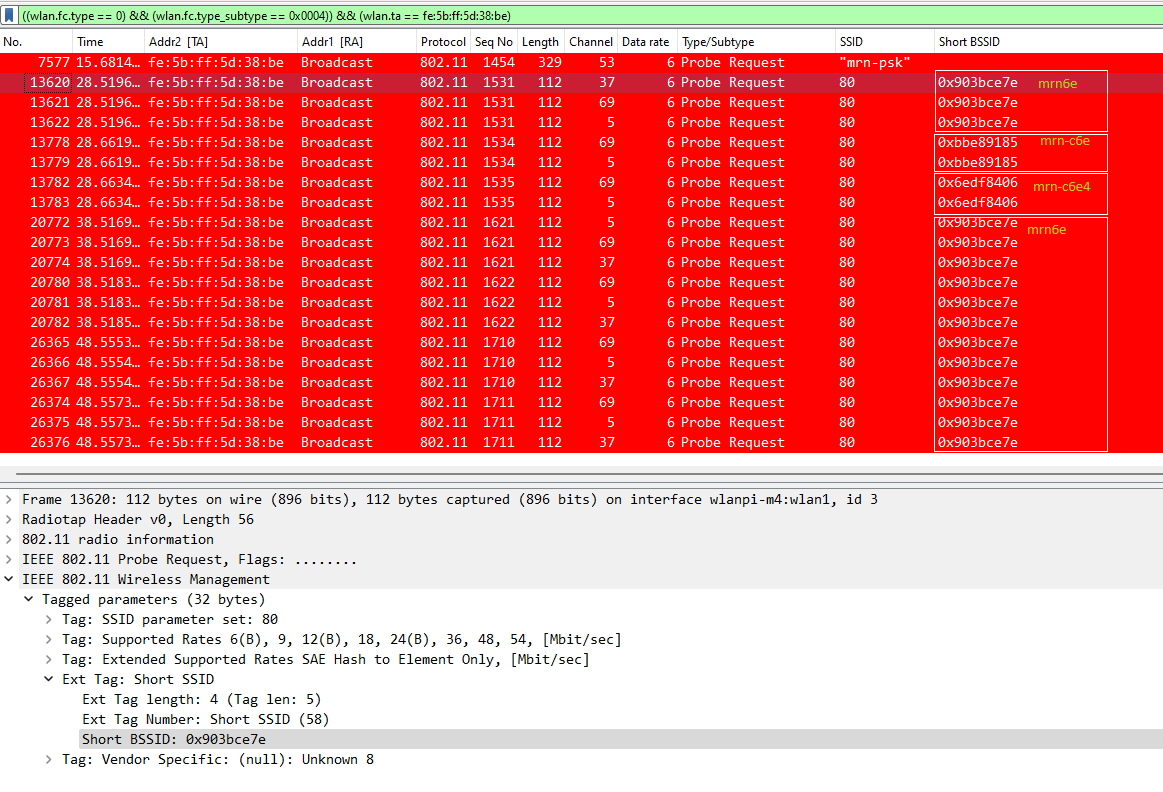Select the Ext Tag Number: Short SSID (58) field

[x=205, y=719]
